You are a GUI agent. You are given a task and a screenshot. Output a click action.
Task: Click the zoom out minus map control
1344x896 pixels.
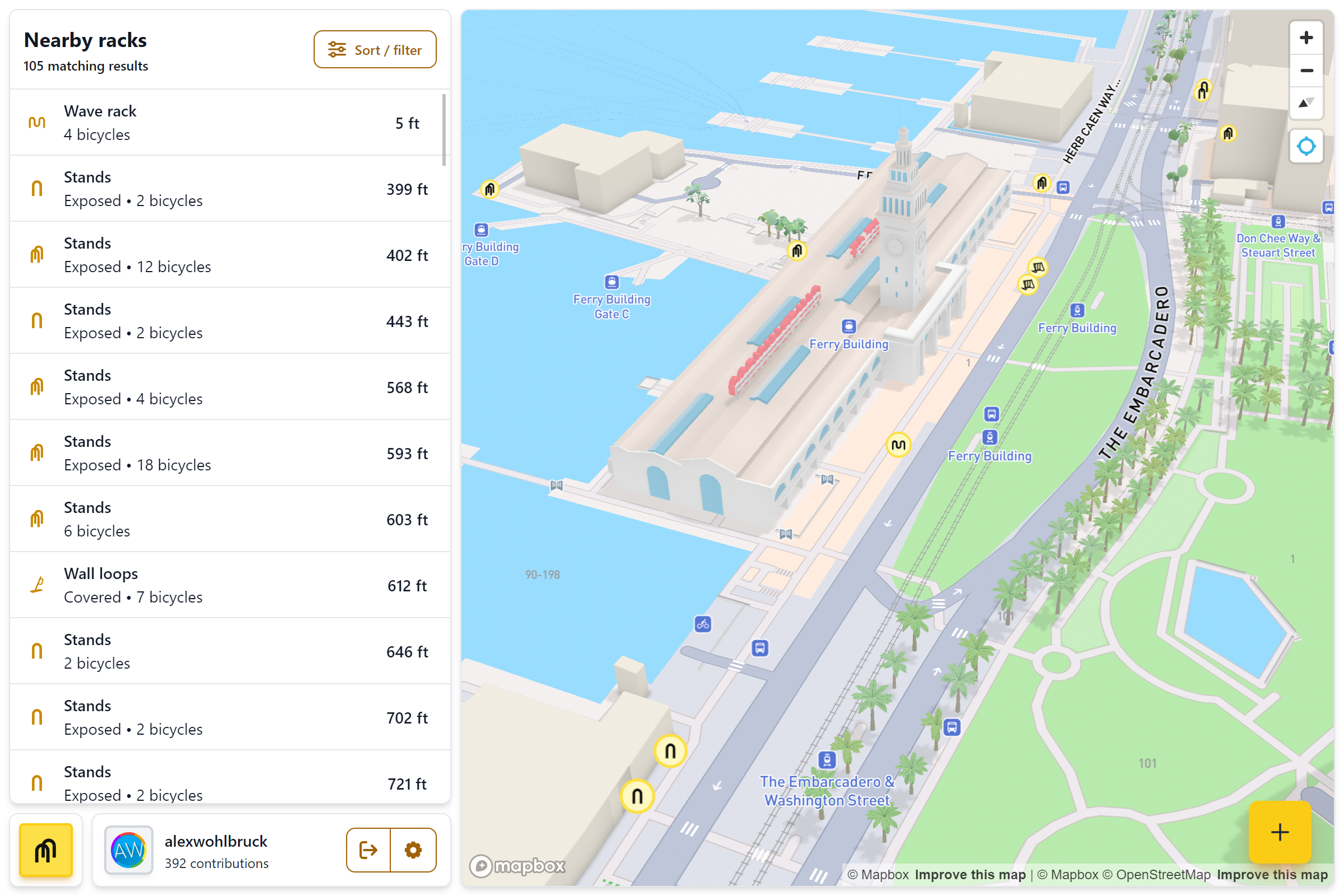point(1306,71)
